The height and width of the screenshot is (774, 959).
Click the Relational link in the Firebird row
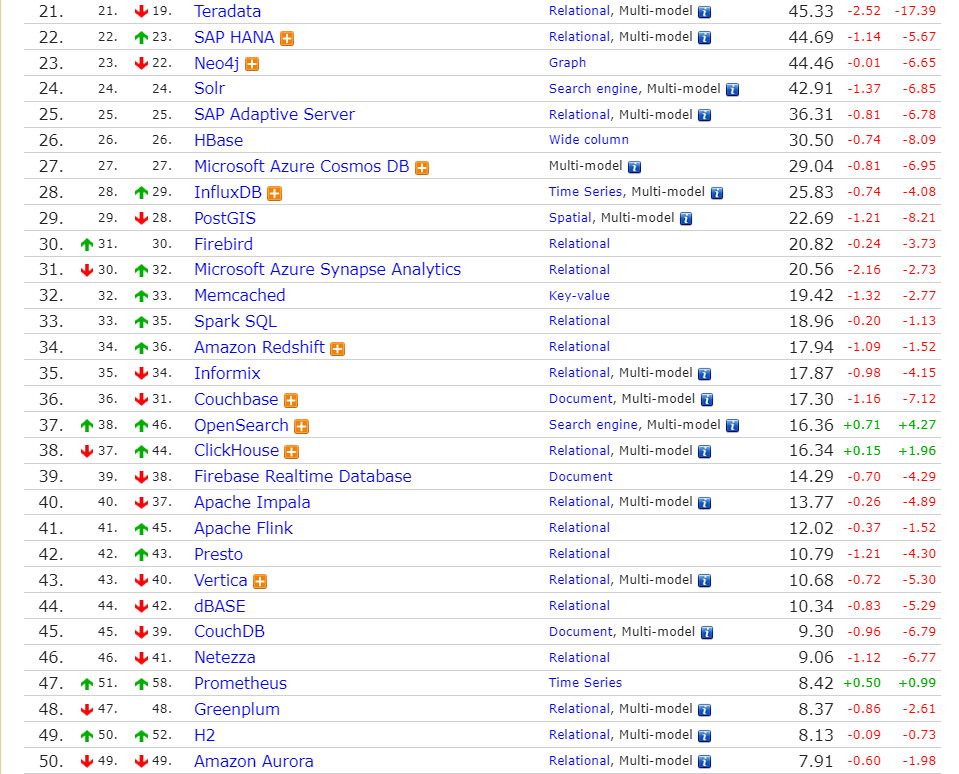coord(579,243)
